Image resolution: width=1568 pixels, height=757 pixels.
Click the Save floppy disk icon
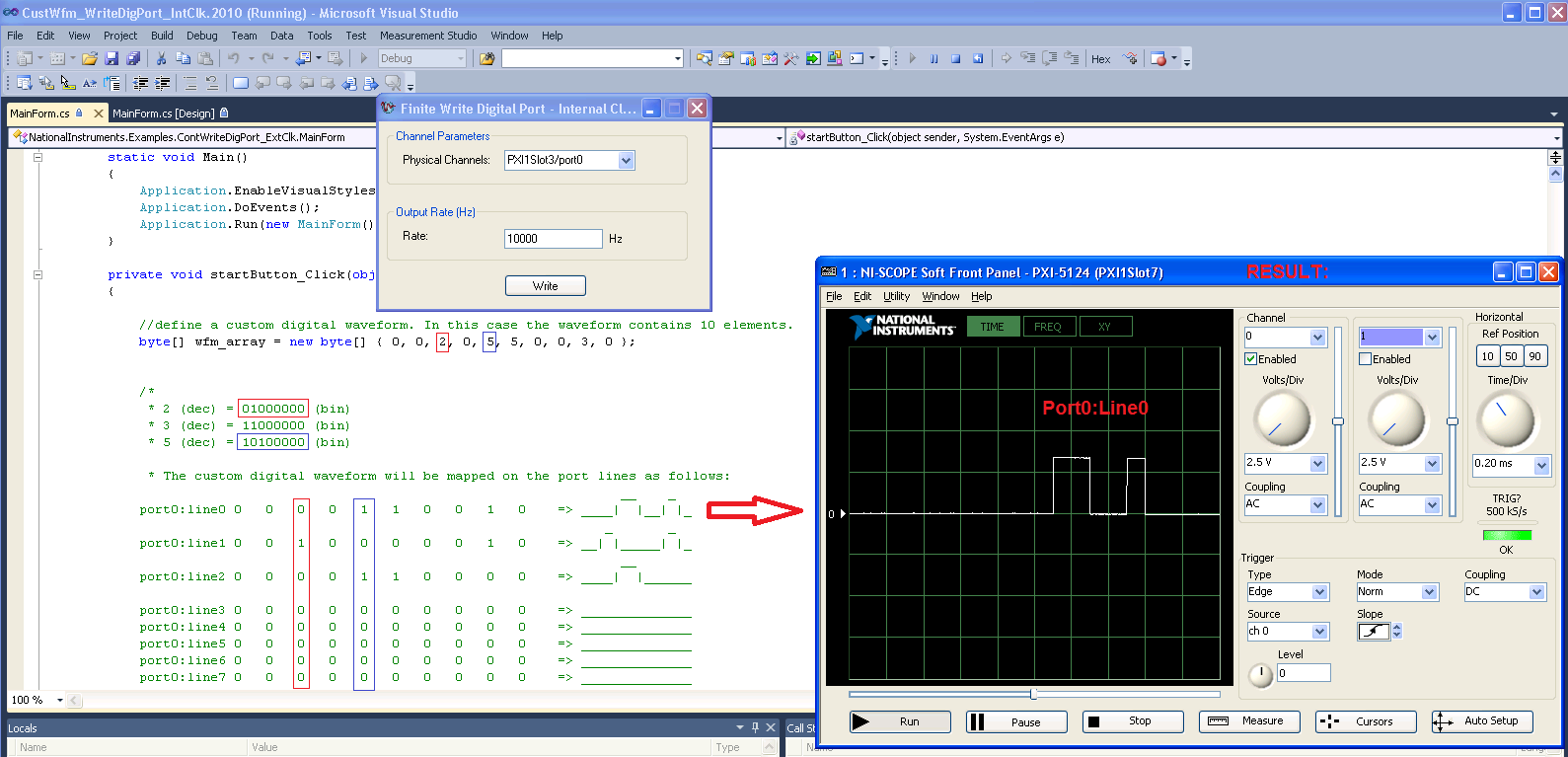tap(112, 58)
